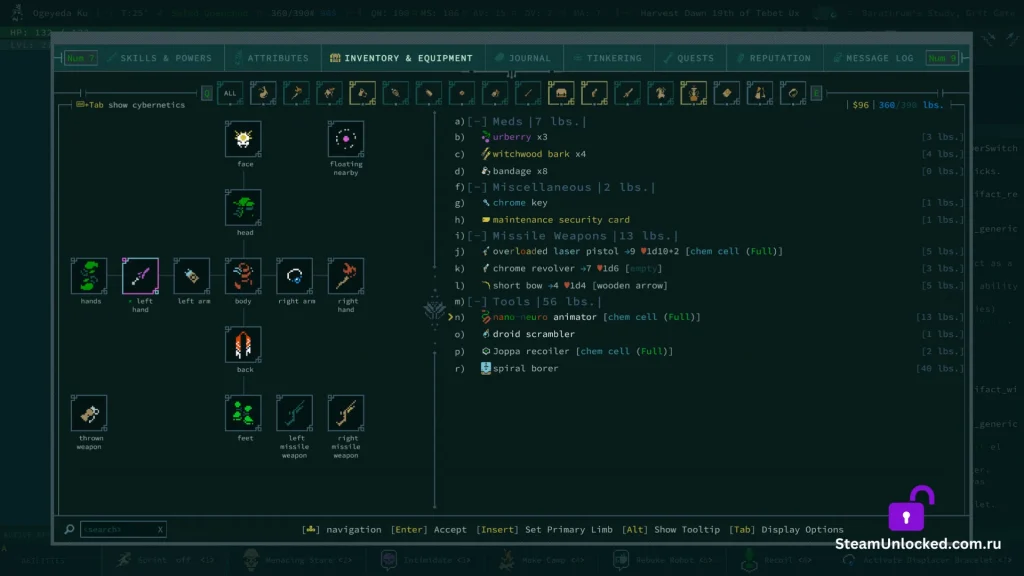Select the hands equipment slot
1024x576 pixels.
[89, 276]
